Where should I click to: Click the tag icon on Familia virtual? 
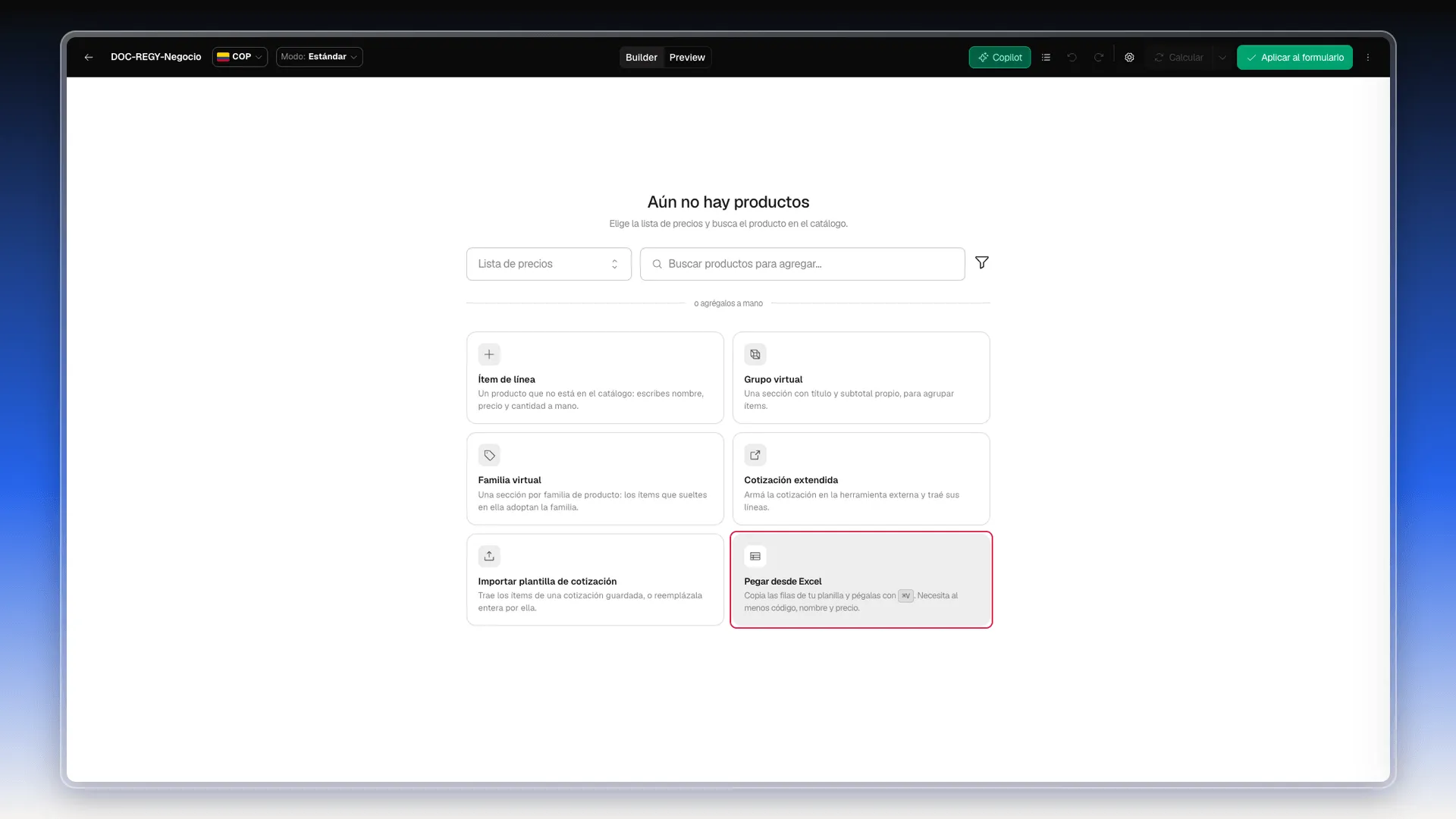click(x=489, y=455)
